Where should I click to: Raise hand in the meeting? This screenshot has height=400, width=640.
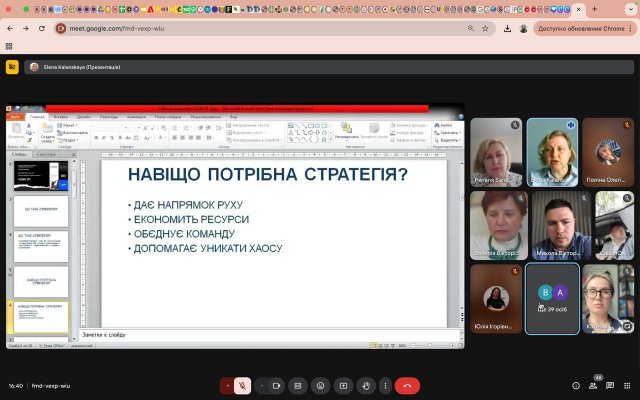366,385
